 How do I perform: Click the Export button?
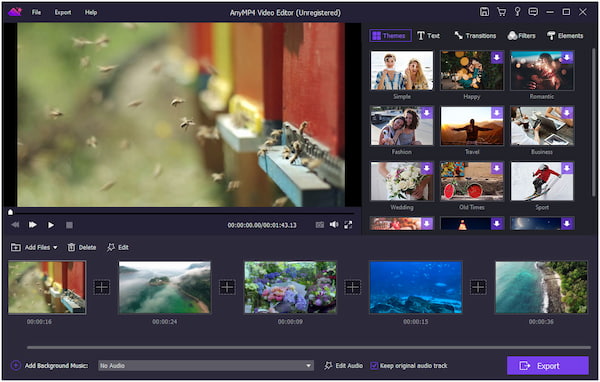(x=548, y=366)
